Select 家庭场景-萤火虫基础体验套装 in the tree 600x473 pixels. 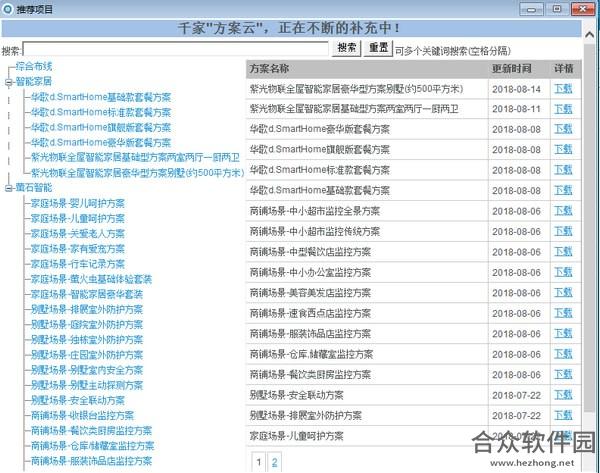(x=91, y=279)
